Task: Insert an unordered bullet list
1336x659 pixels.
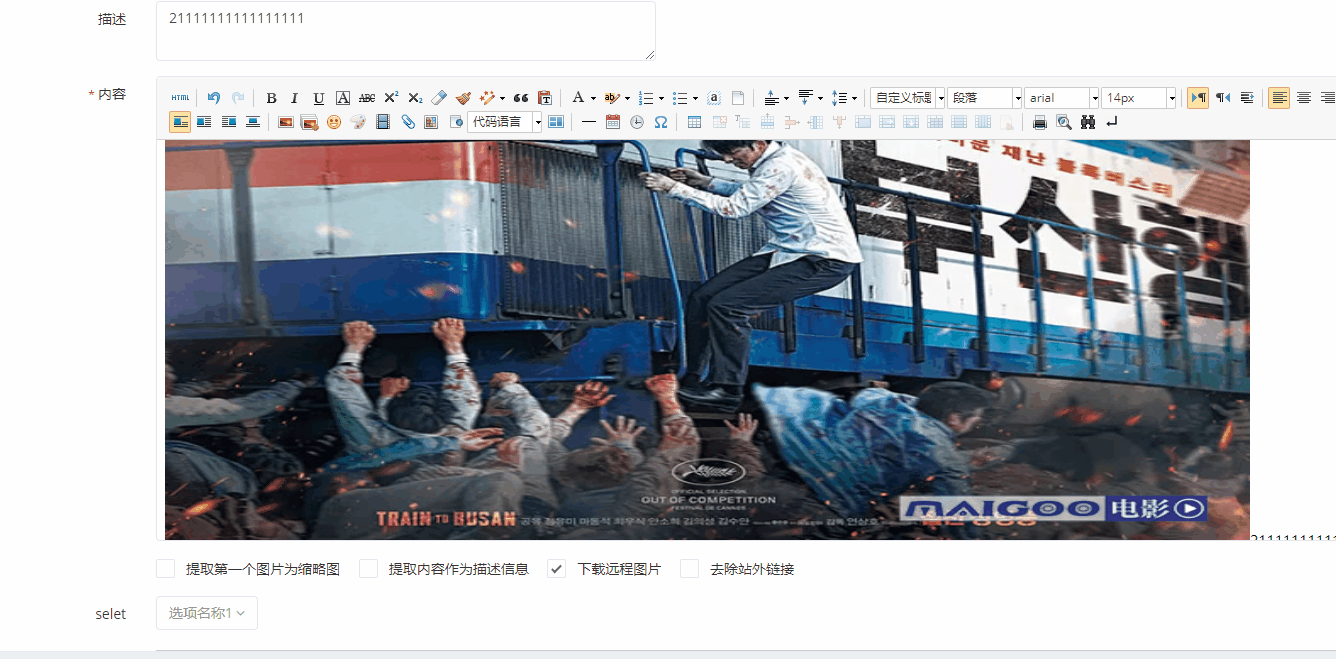Action: tap(680, 98)
